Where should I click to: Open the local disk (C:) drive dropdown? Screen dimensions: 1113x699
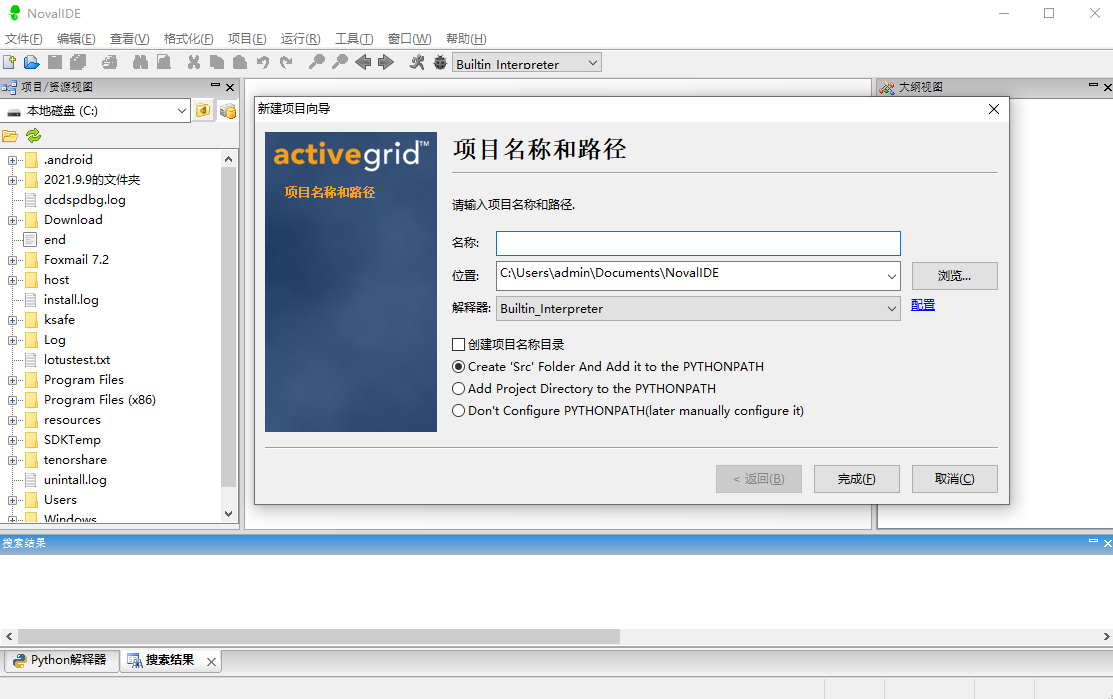tap(181, 111)
